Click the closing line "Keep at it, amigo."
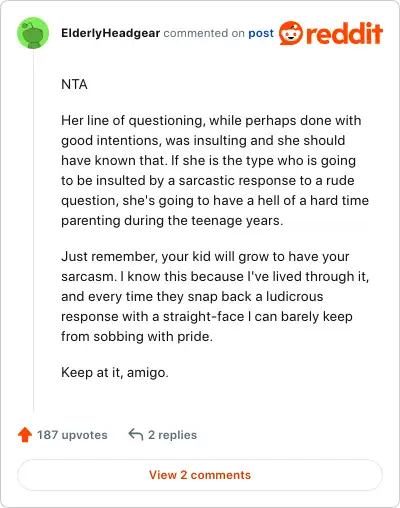 pos(115,372)
